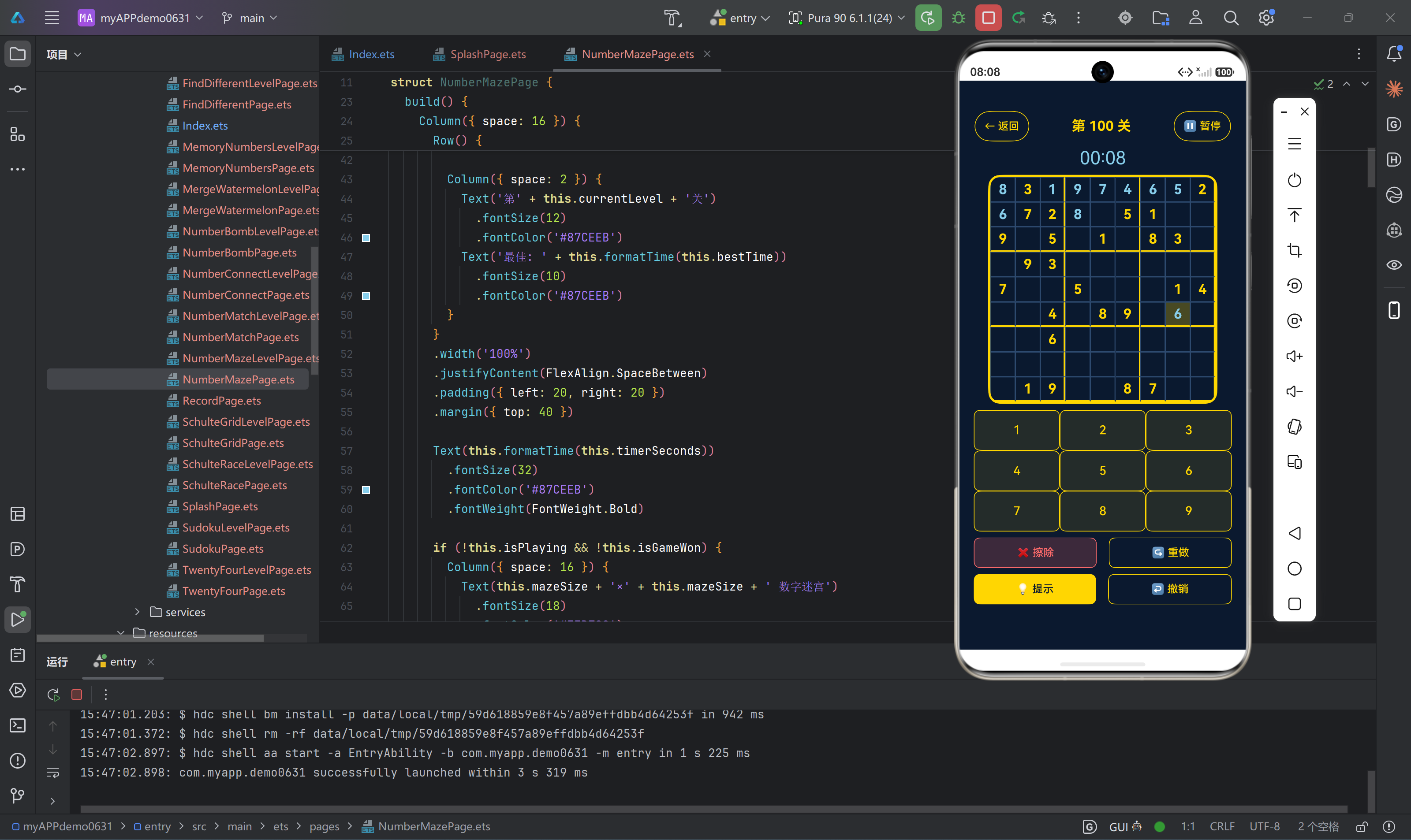Open IDE settings gear
This screenshot has height=840, width=1411.
point(1267,18)
